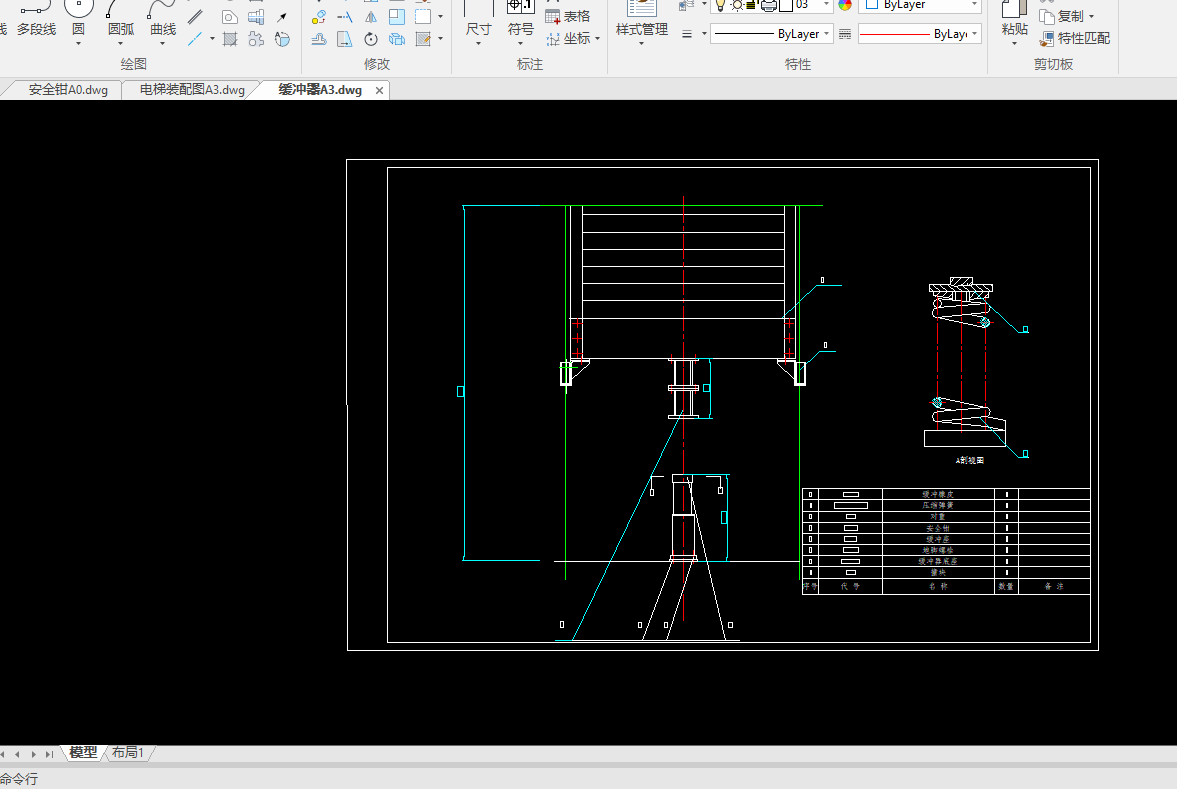Viewport: 1177px width, 789px height.
Task: Switch to the 安全钳A0.dwg tab
Action: coord(67,90)
